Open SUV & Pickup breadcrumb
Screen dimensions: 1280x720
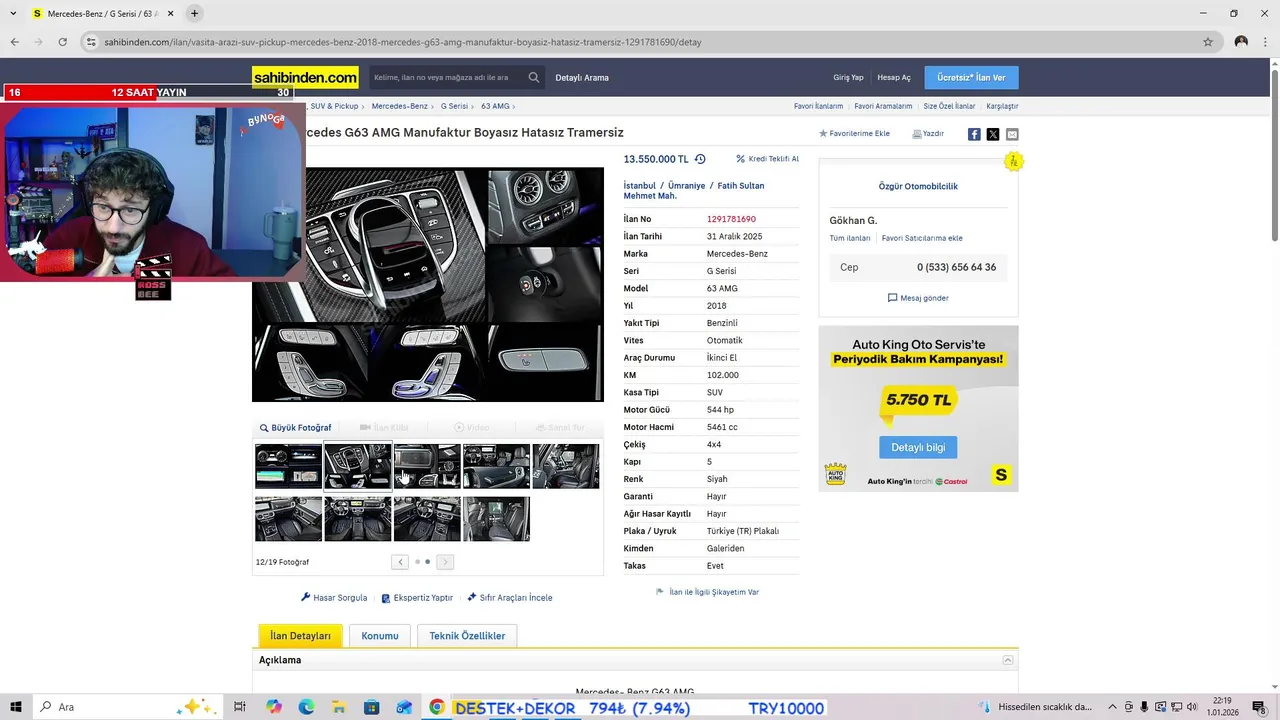(334, 106)
